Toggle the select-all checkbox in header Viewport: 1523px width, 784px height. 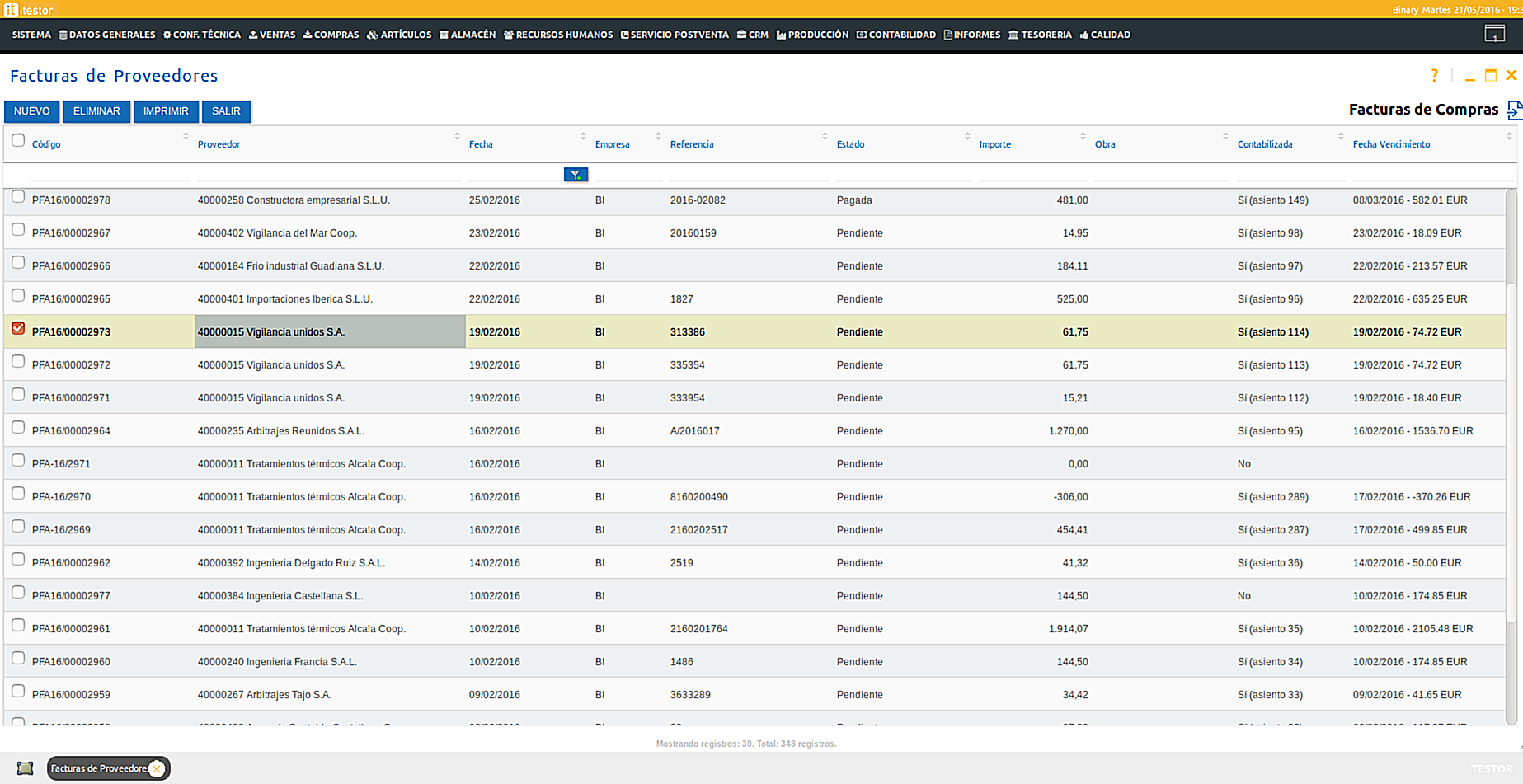18,140
